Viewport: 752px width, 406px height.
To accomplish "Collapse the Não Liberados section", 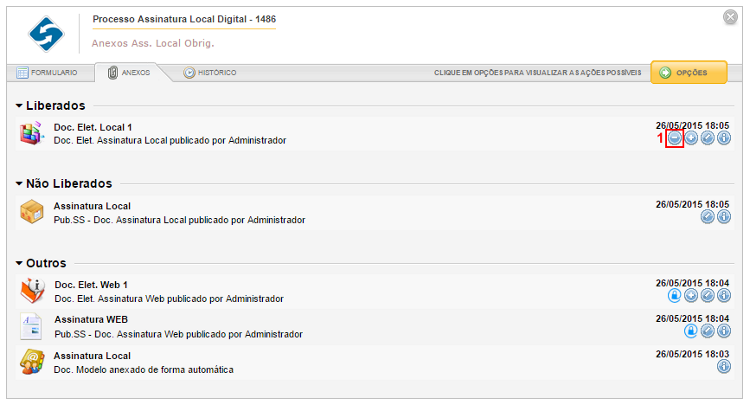I will click(19, 184).
